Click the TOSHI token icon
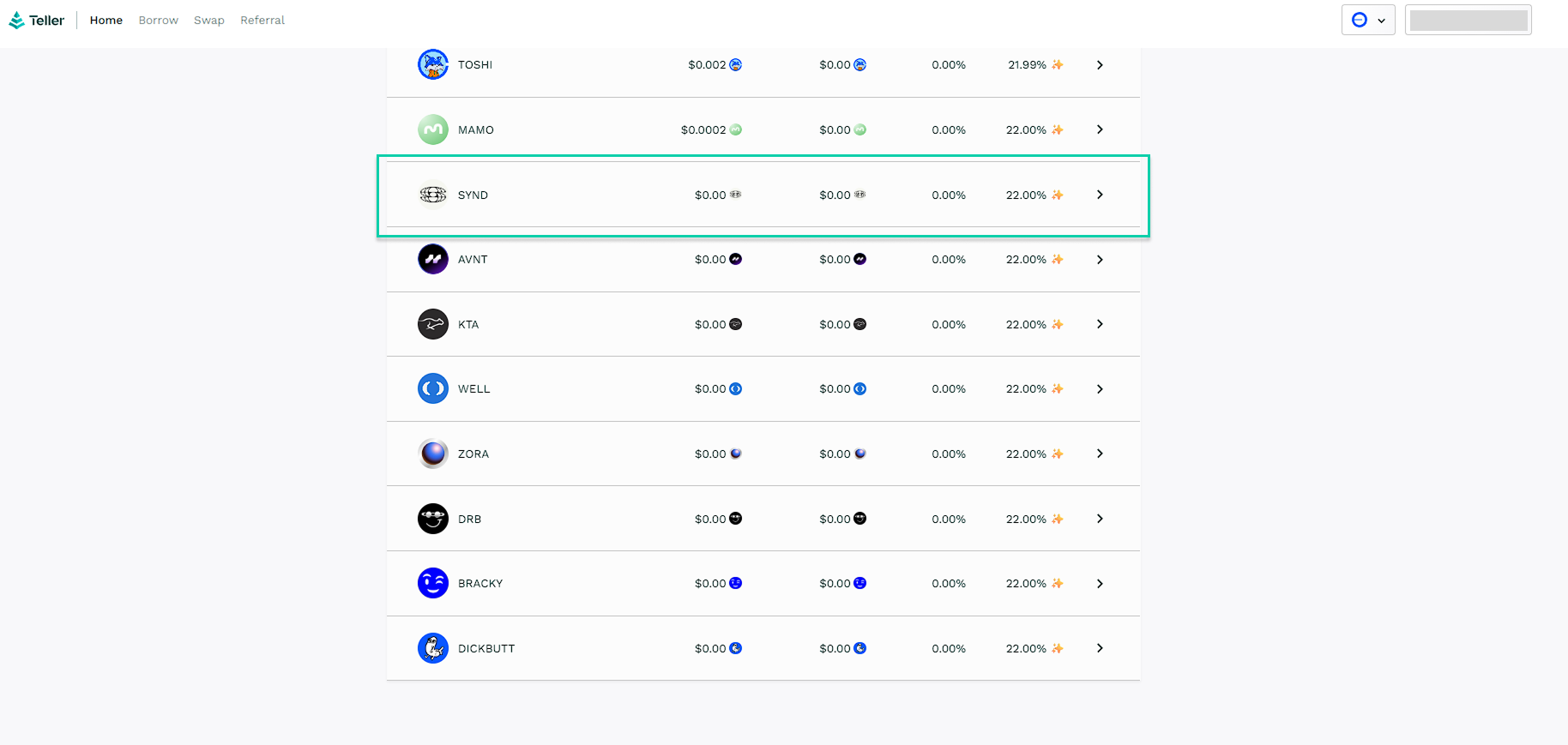Viewport: 1568px width, 745px height. coord(433,64)
